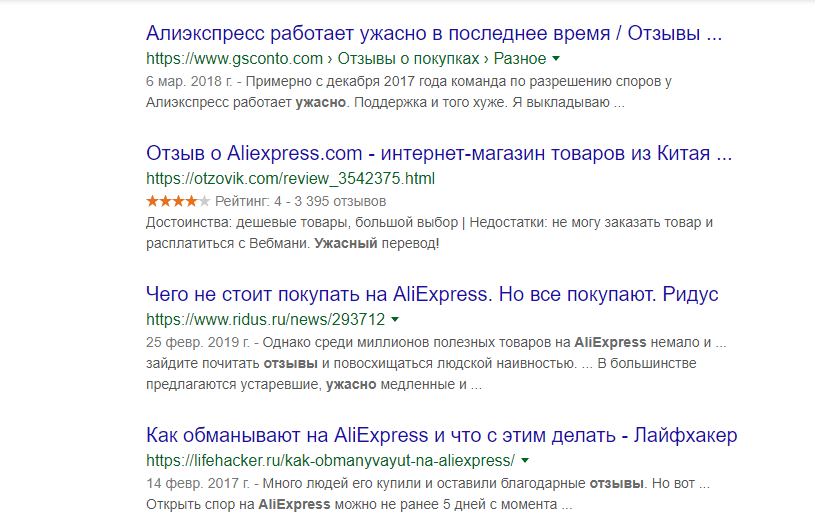Click 'Открыть спор на AliExpress' snippet line
The image size is (815, 518).
tap(359, 504)
